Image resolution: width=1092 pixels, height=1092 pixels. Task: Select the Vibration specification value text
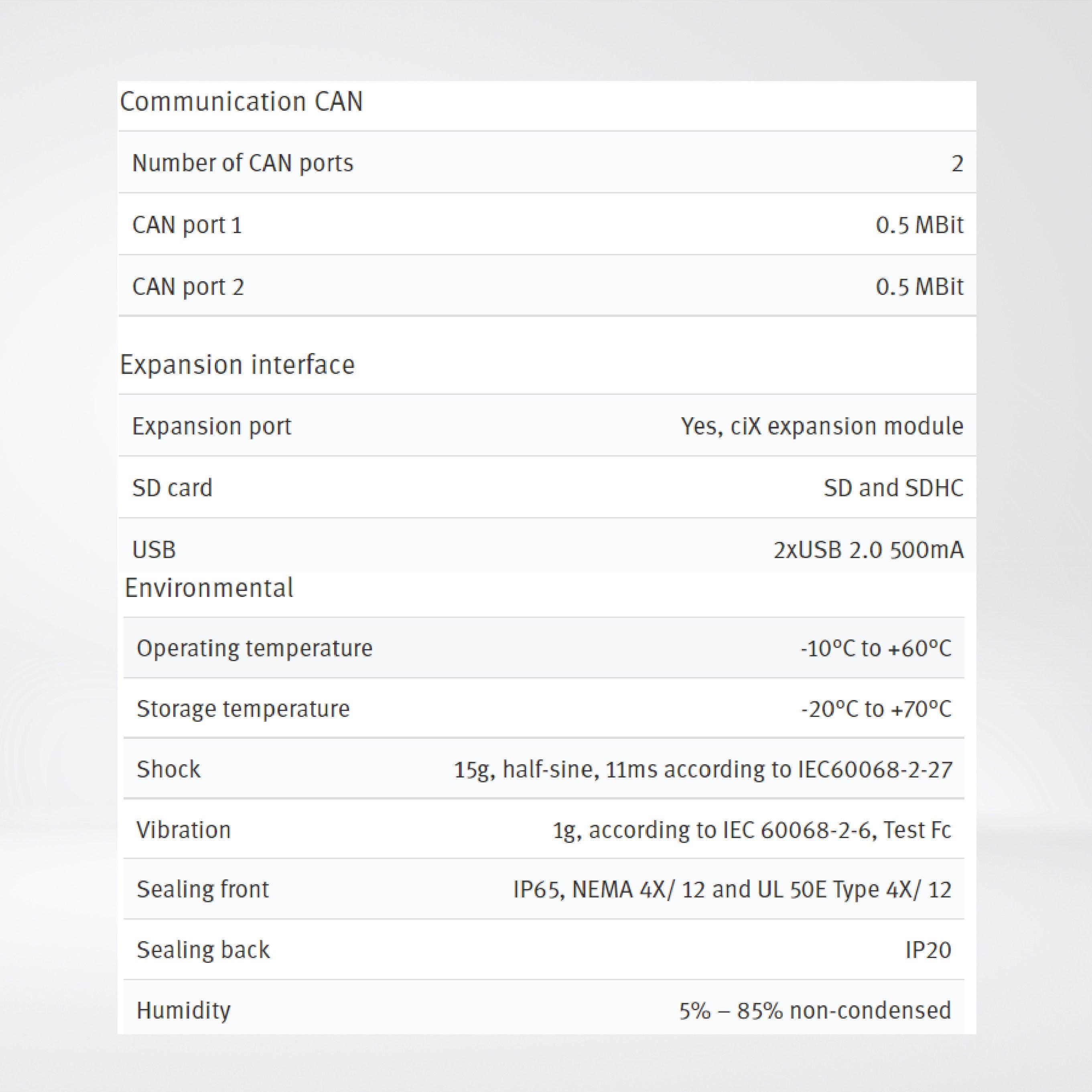[752, 830]
